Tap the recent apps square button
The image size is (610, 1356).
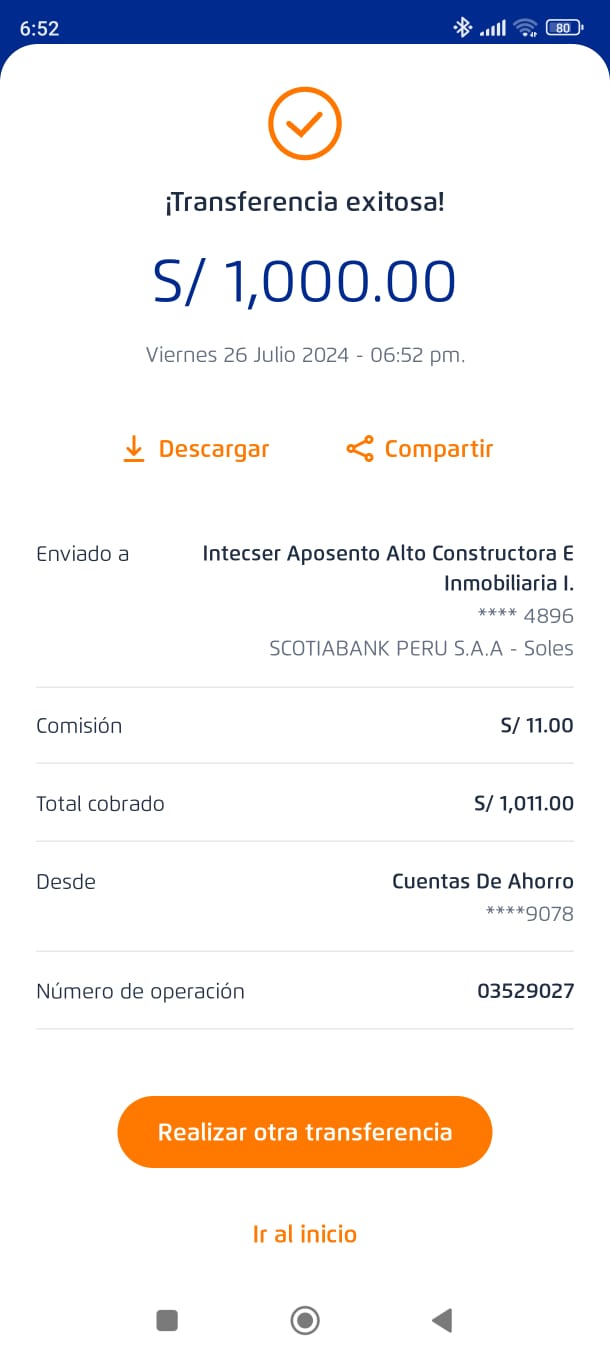point(167,1321)
